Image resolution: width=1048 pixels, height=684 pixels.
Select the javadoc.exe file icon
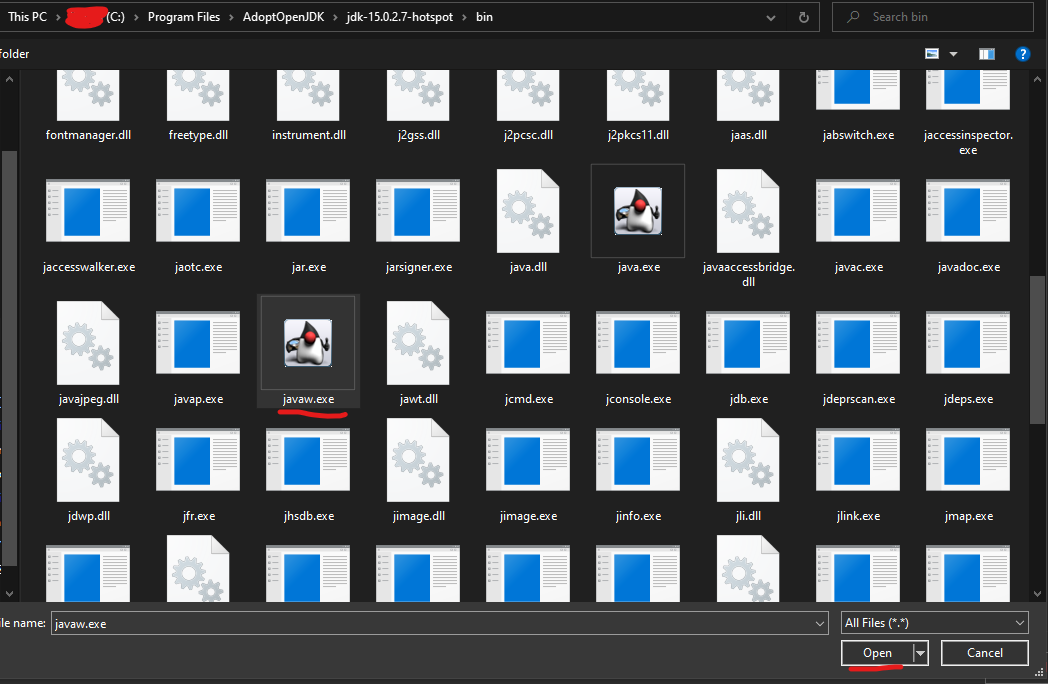click(968, 211)
